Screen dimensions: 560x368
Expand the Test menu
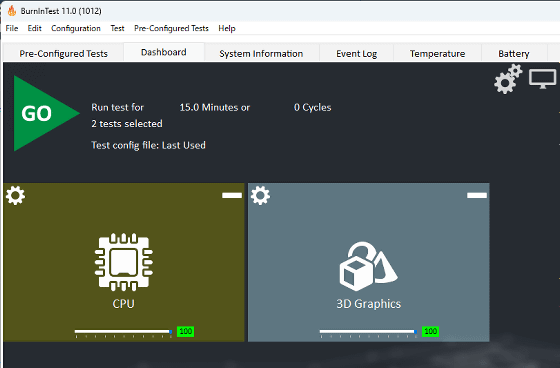117,28
